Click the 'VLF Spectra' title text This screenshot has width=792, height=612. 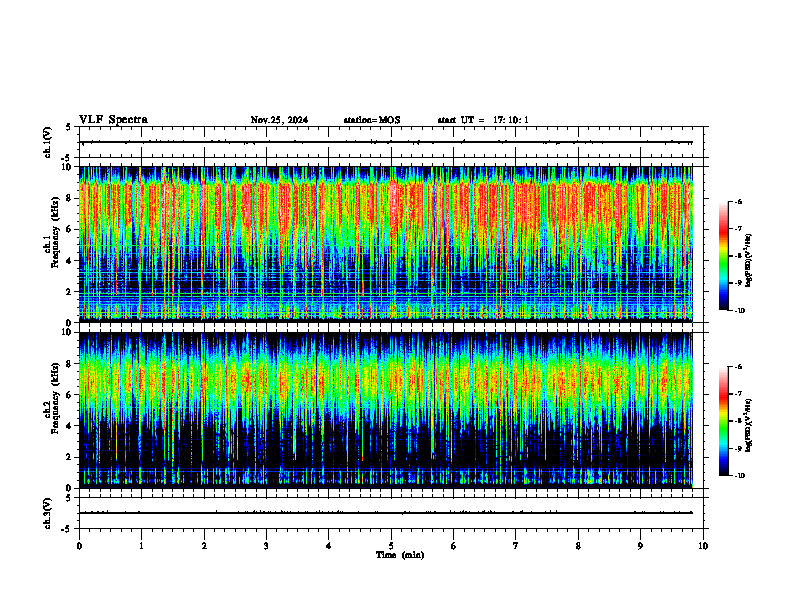[113, 120]
